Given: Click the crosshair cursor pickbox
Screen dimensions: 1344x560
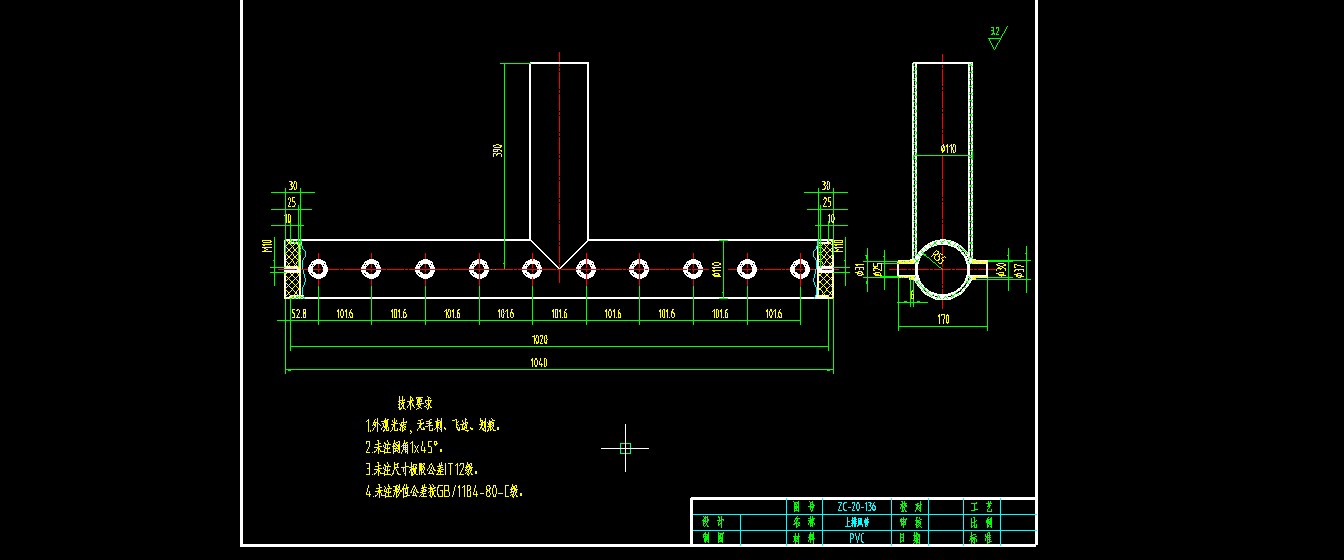Looking at the screenshot, I should tap(625, 449).
